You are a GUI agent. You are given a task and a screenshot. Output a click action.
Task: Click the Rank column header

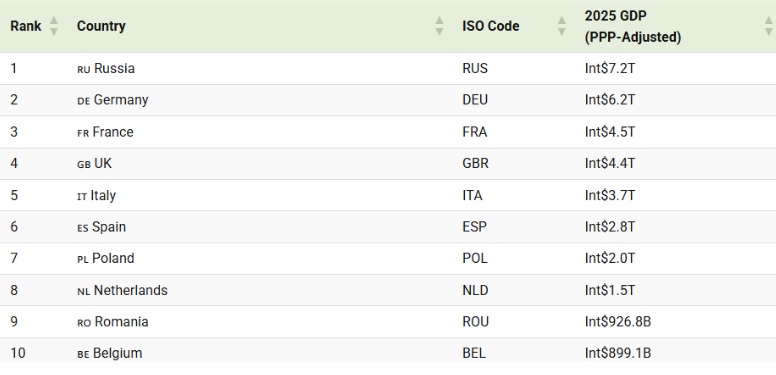coord(26,26)
